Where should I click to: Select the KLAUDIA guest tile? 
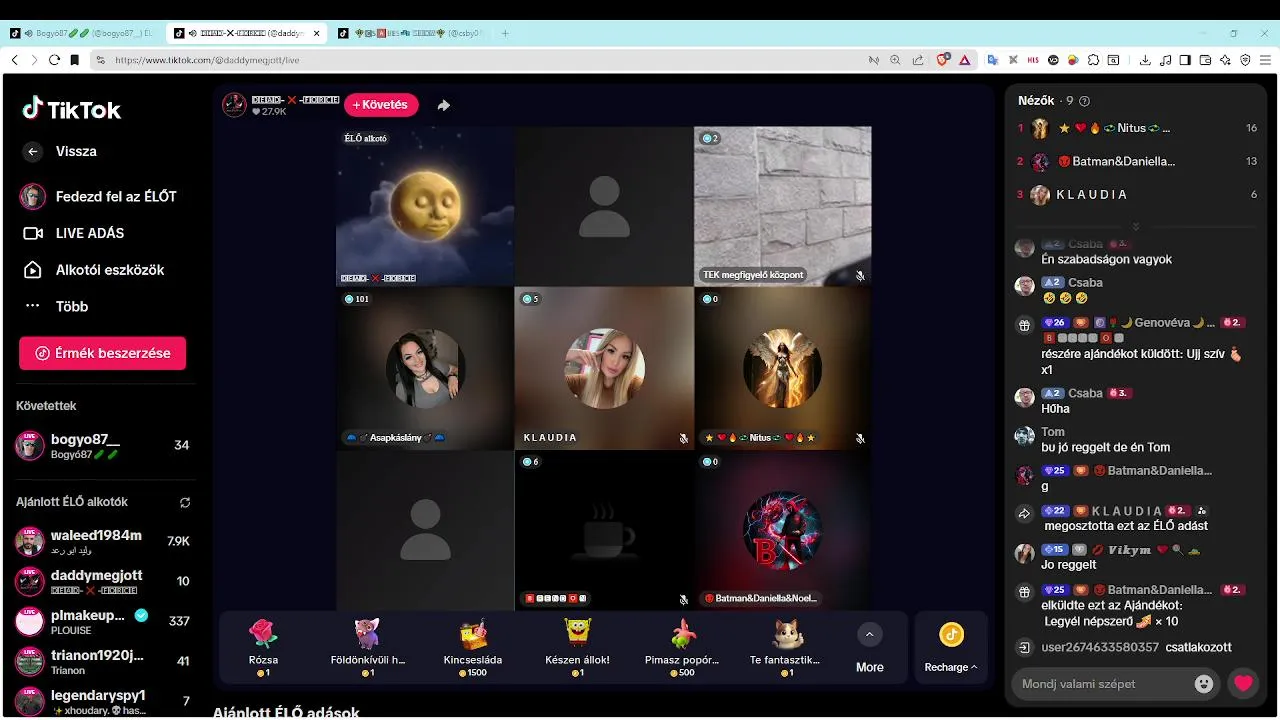pos(604,368)
